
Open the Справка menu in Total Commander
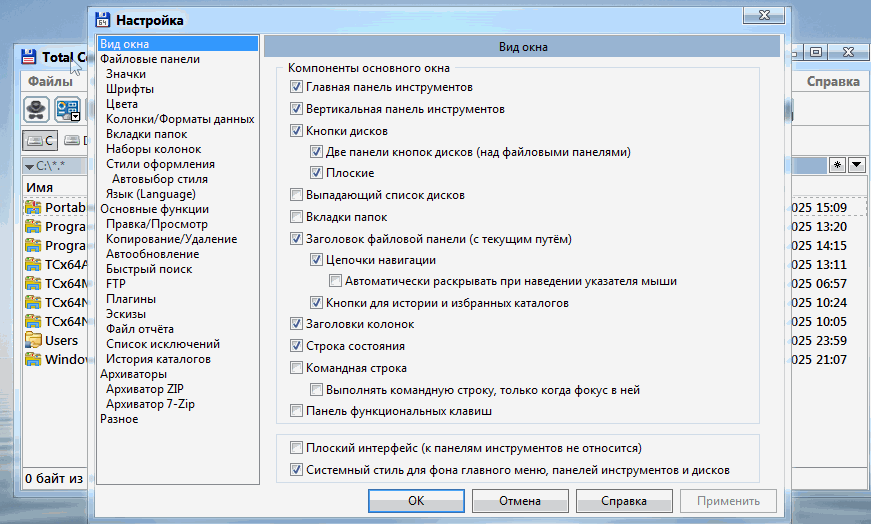tap(833, 82)
